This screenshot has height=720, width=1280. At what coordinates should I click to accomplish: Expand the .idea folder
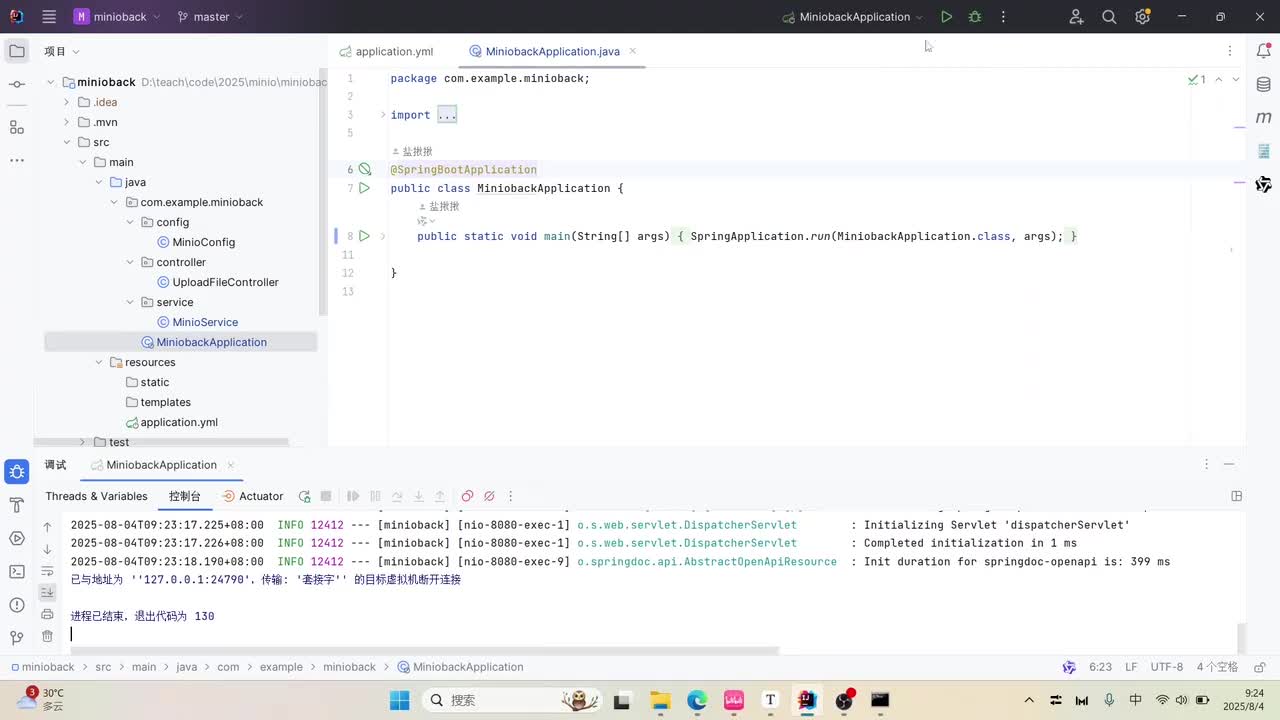coord(67,102)
